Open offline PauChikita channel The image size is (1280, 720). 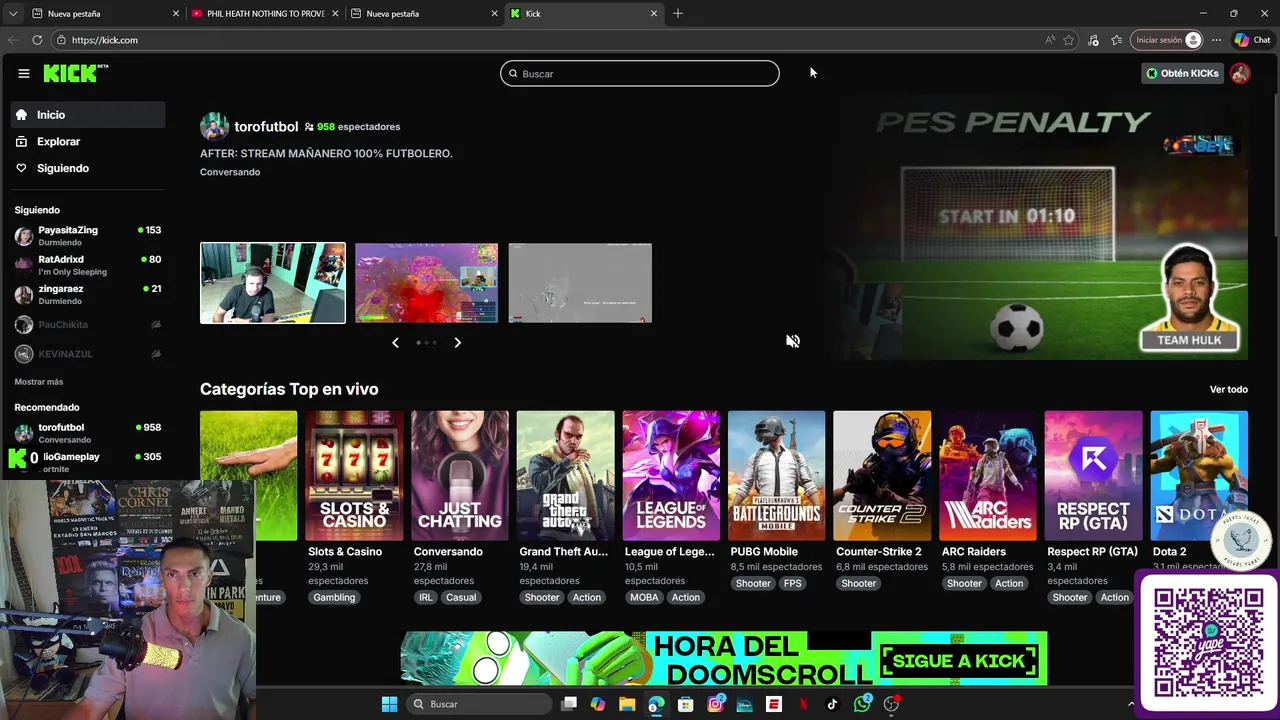point(88,324)
